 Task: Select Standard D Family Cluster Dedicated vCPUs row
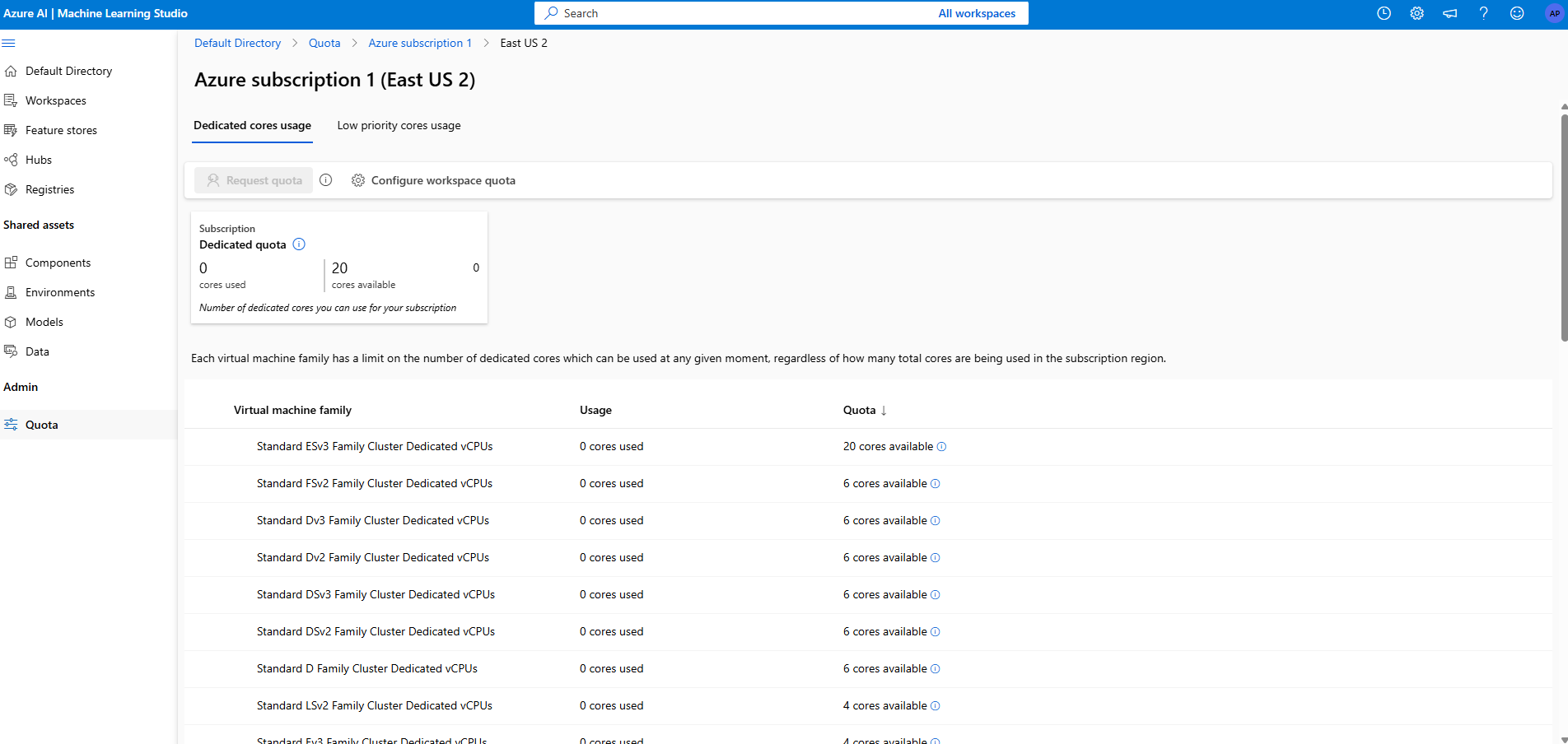pyautogui.click(x=868, y=669)
